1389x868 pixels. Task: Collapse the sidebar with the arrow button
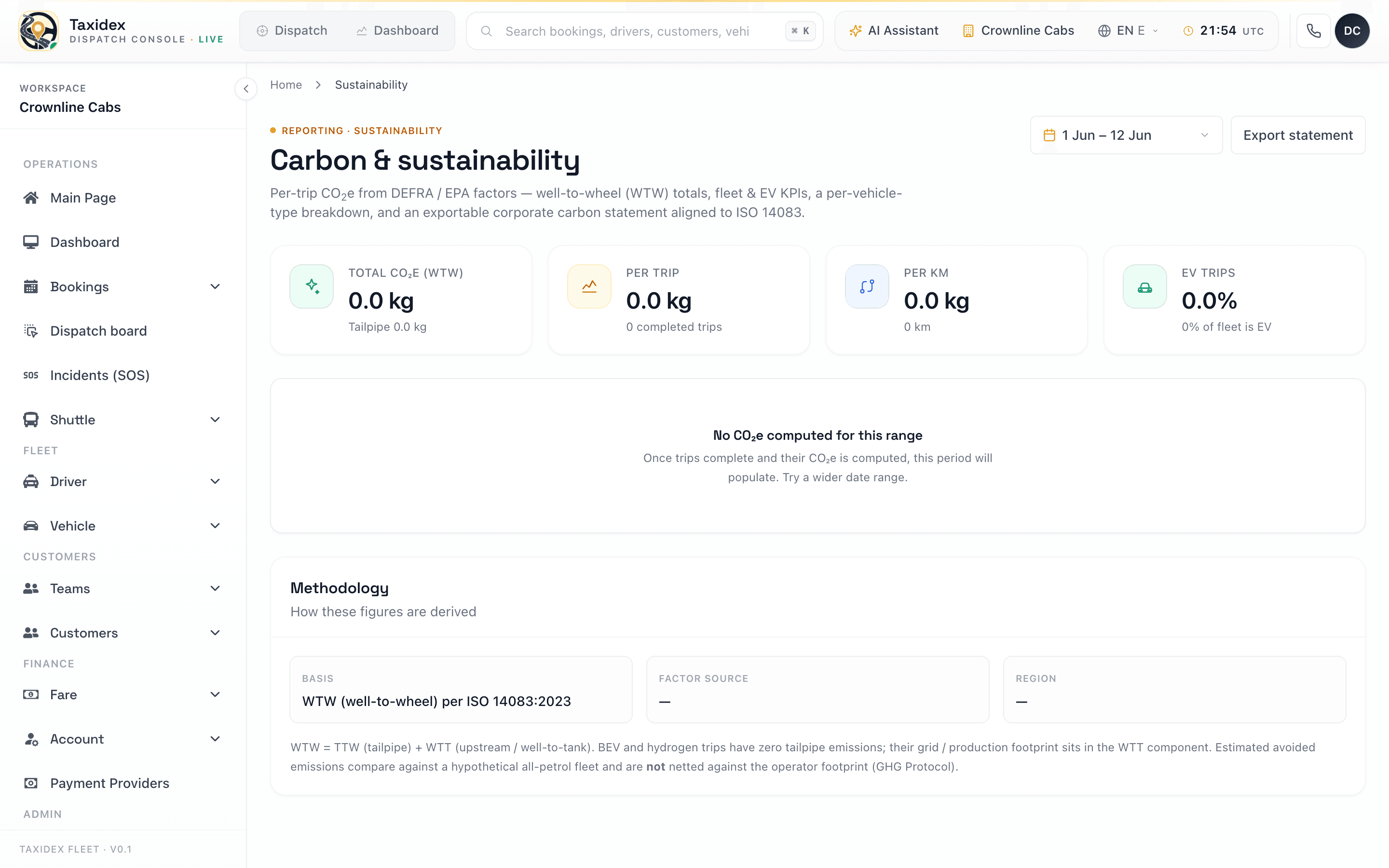(245, 88)
